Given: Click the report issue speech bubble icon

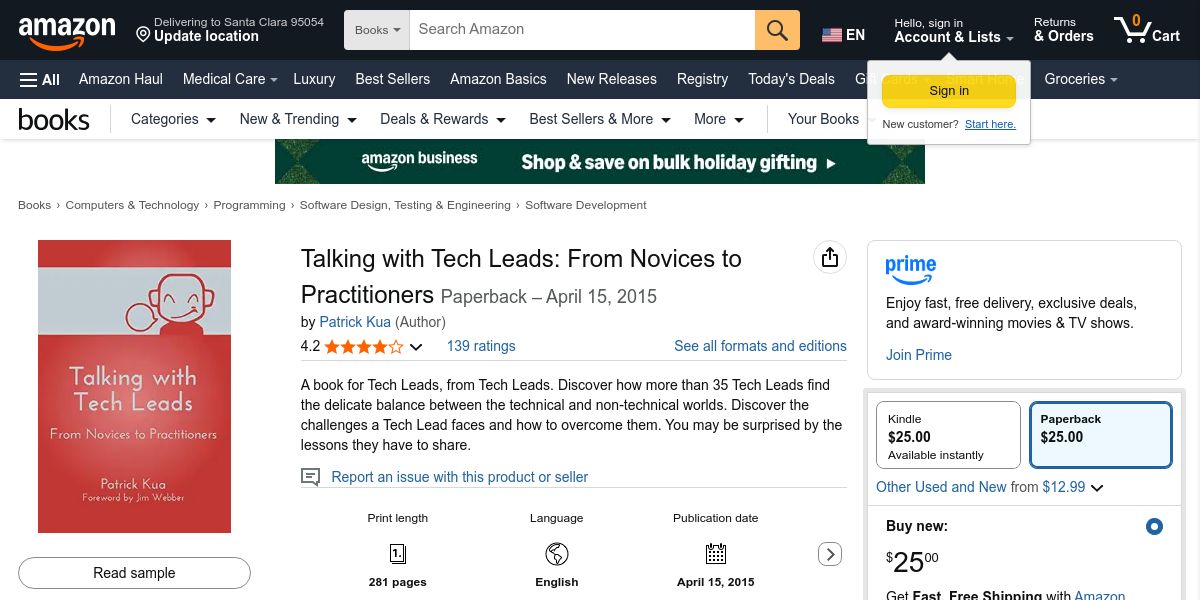Looking at the screenshot, I should [x=311, y=477].
